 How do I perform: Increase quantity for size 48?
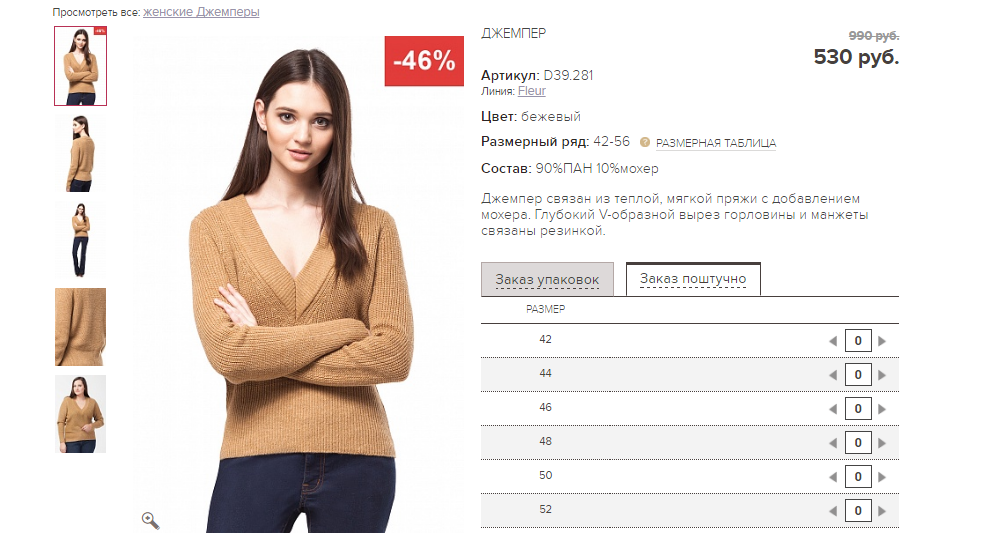pos(882,443)
